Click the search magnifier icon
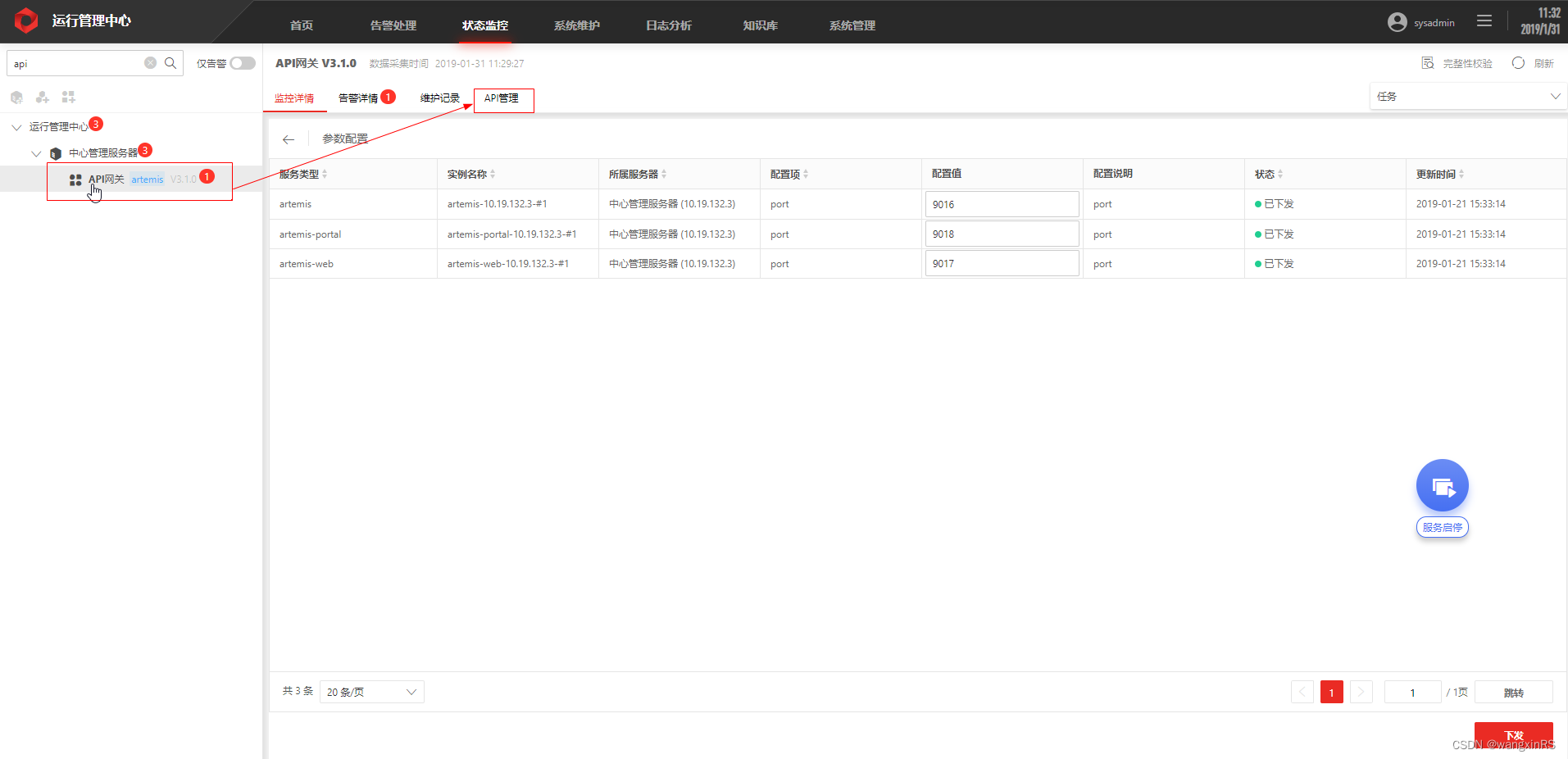1568x759 pixels. coord(170,63)
